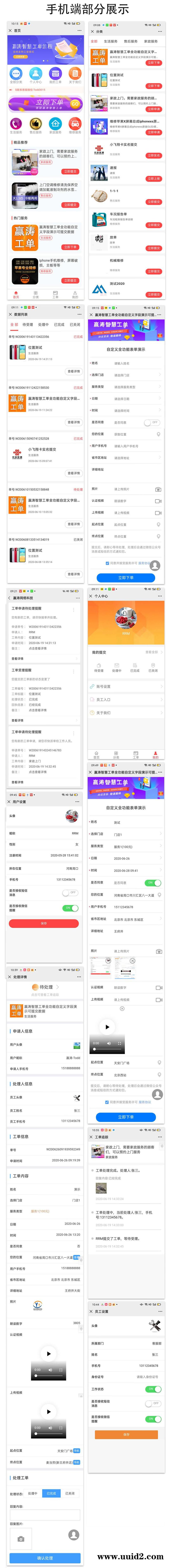Open 车况报告单 item thumbnail

pos(99,220)
